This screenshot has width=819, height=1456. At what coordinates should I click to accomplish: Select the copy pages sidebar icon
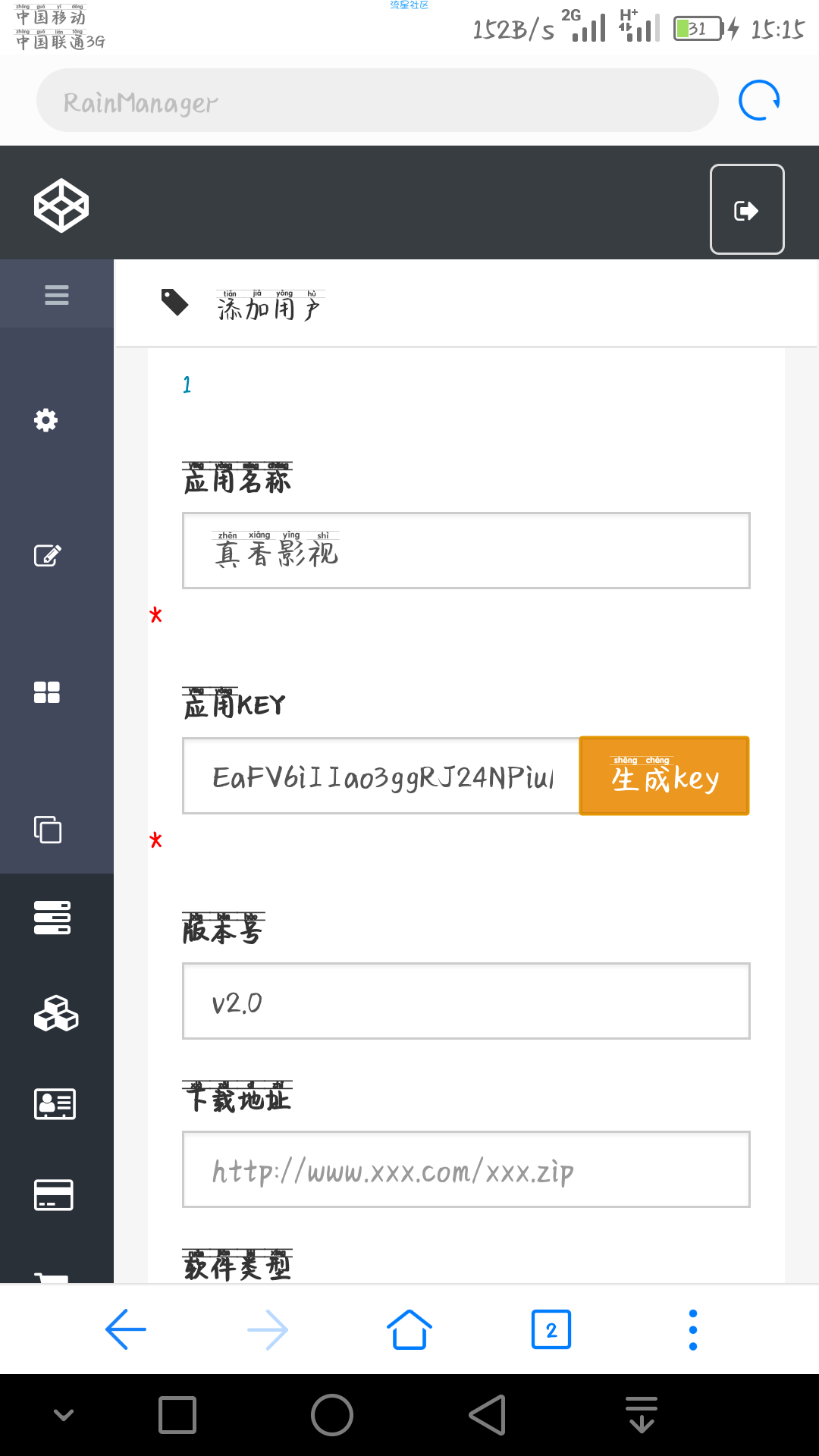point(48,829)
